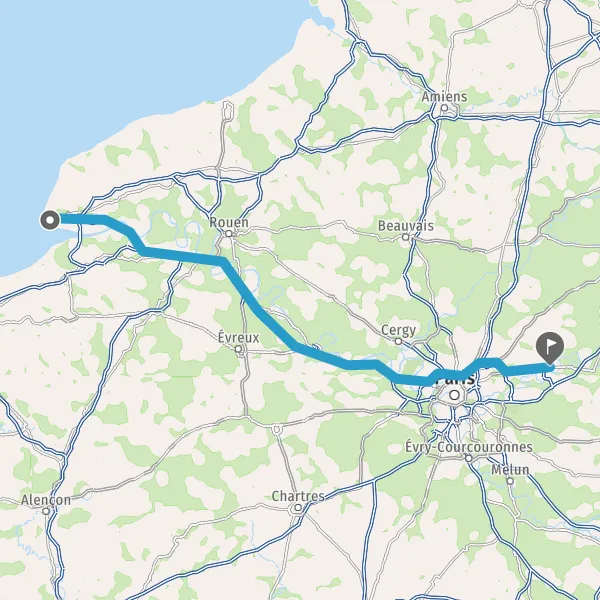Select the Beauvais city dot
The width and height of the screenshot is (600, 600).
[x=406, y=237]
